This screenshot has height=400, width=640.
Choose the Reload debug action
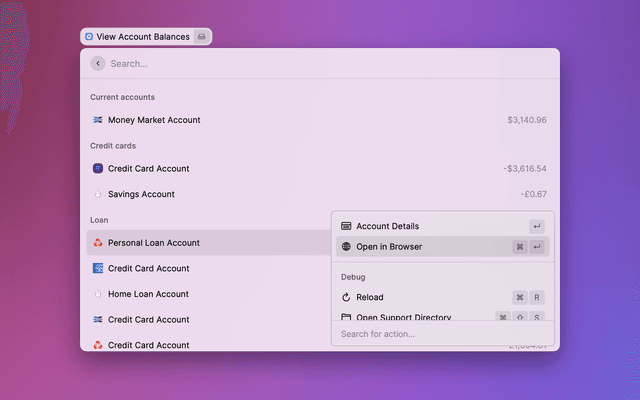370,297
